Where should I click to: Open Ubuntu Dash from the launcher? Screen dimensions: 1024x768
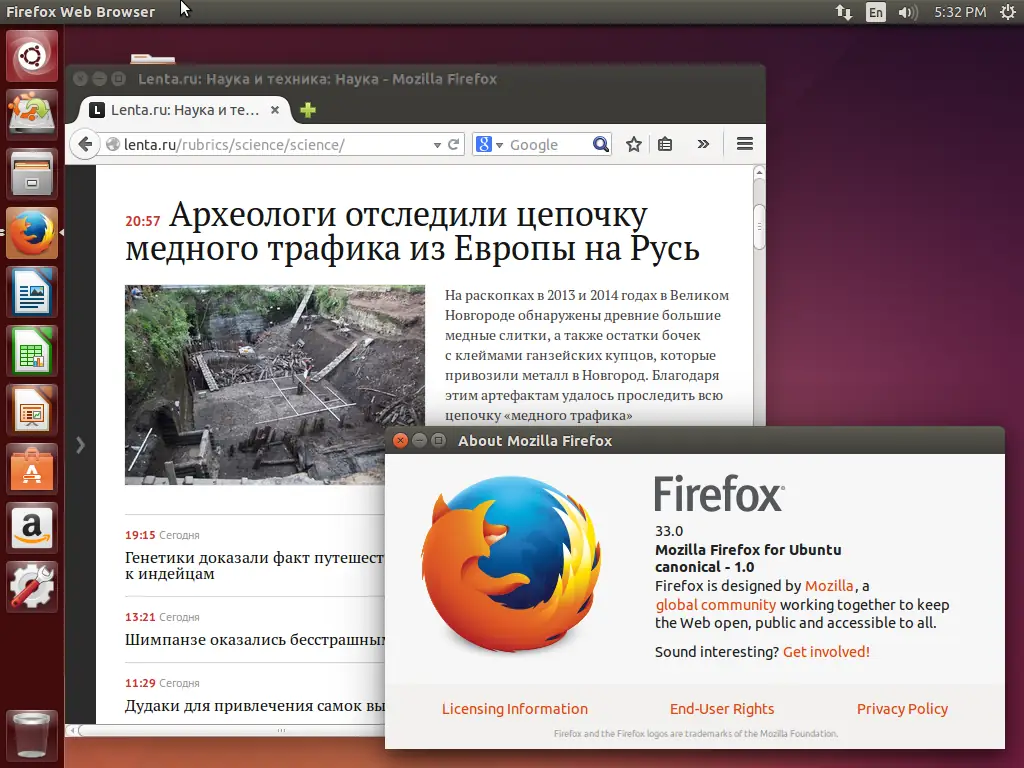[31, 56]
